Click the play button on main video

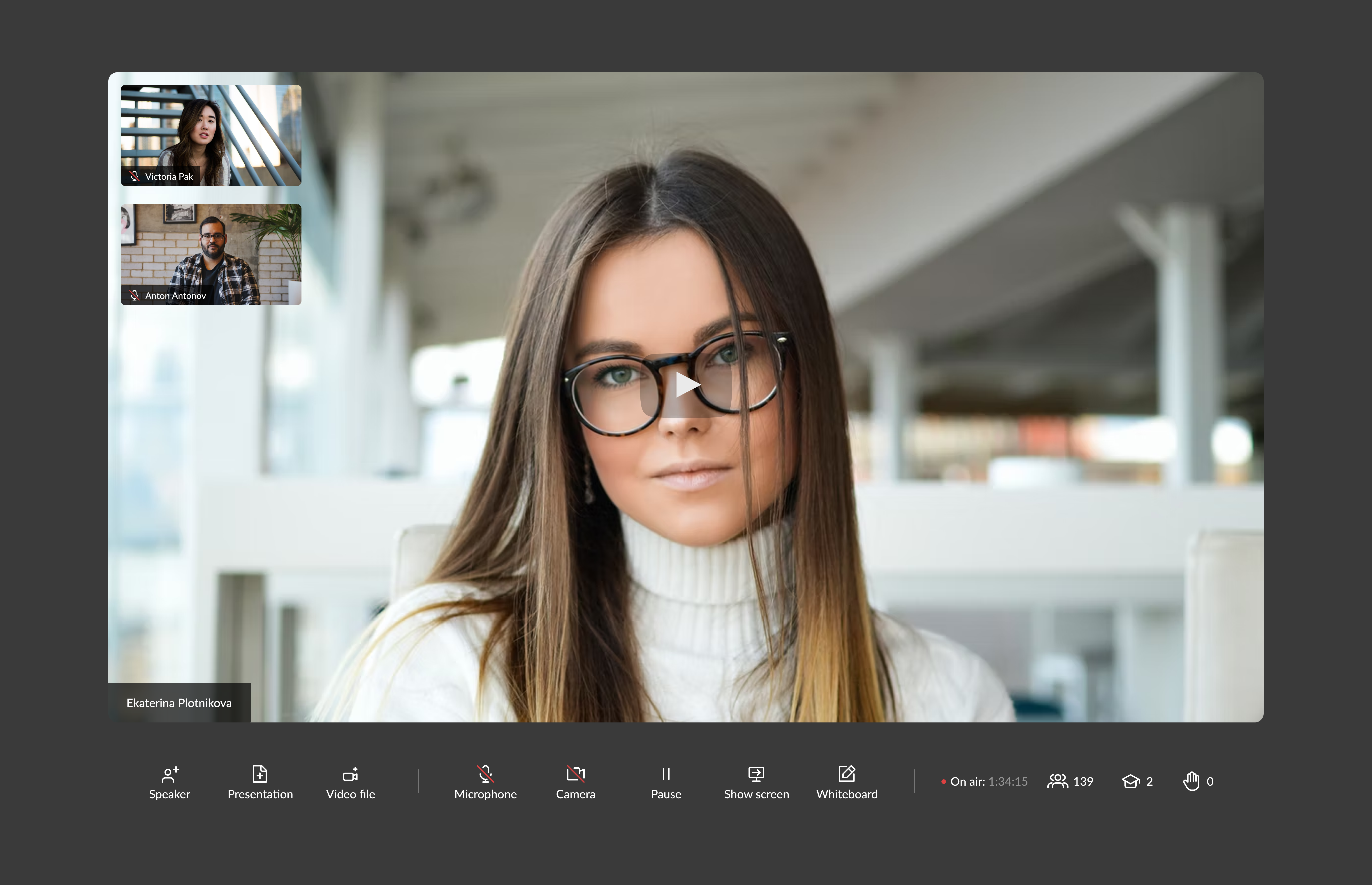(686, 385)
